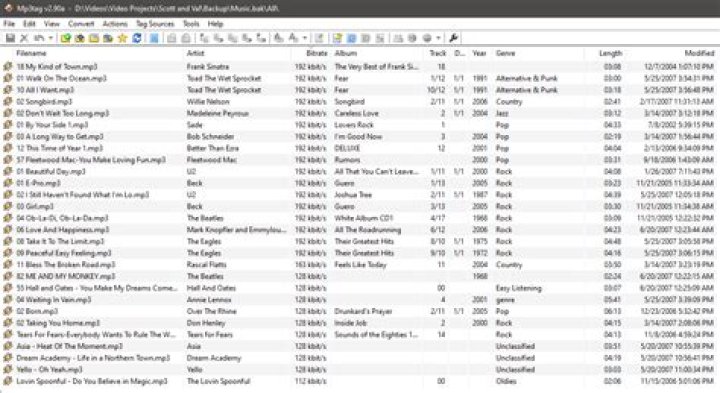Click the Select all files blue icon
The width and height of the screenshot is (720, 393).
tap(154, 38)
